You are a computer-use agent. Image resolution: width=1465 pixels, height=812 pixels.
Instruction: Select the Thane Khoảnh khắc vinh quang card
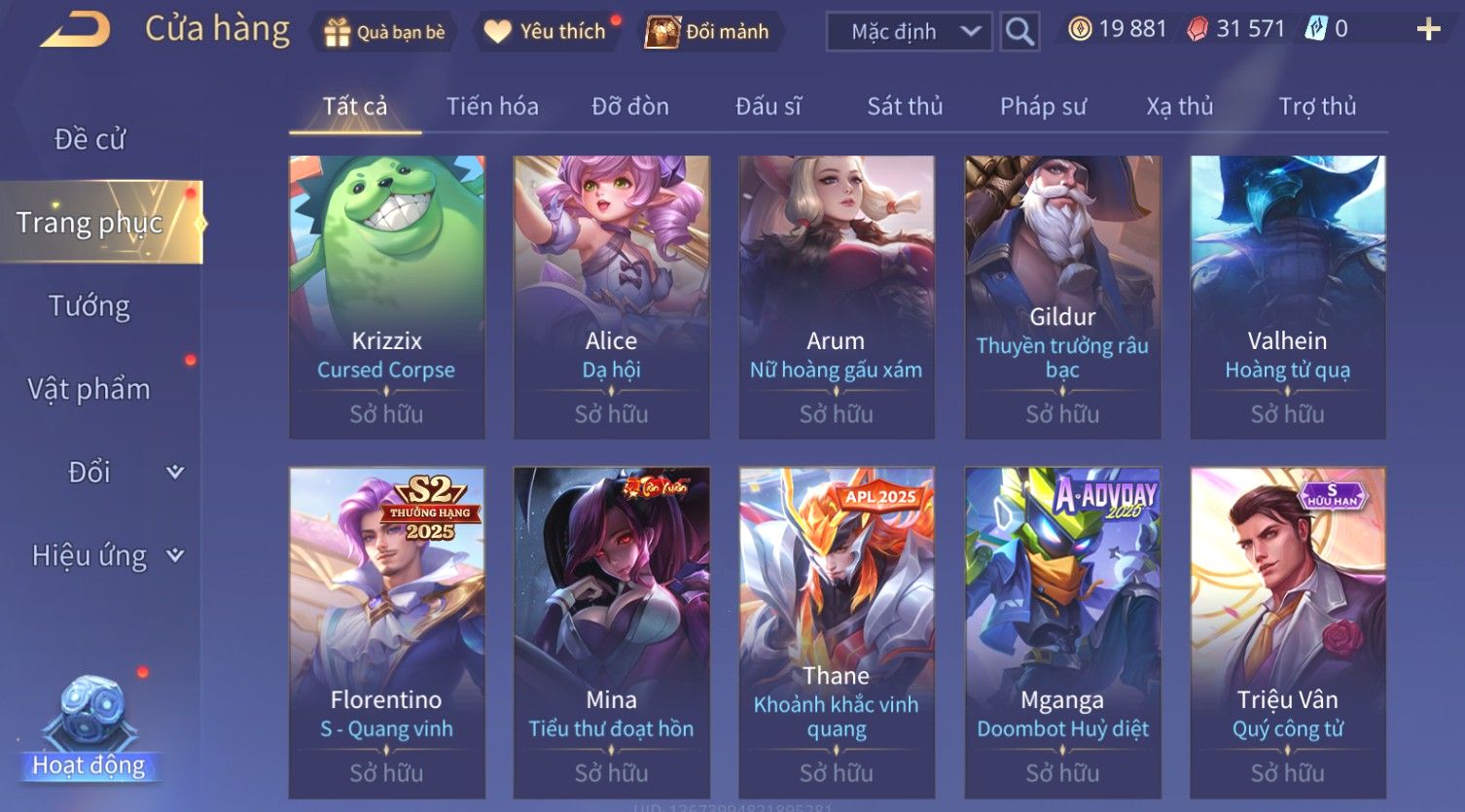pyautogui.click(x=837, y=633)
